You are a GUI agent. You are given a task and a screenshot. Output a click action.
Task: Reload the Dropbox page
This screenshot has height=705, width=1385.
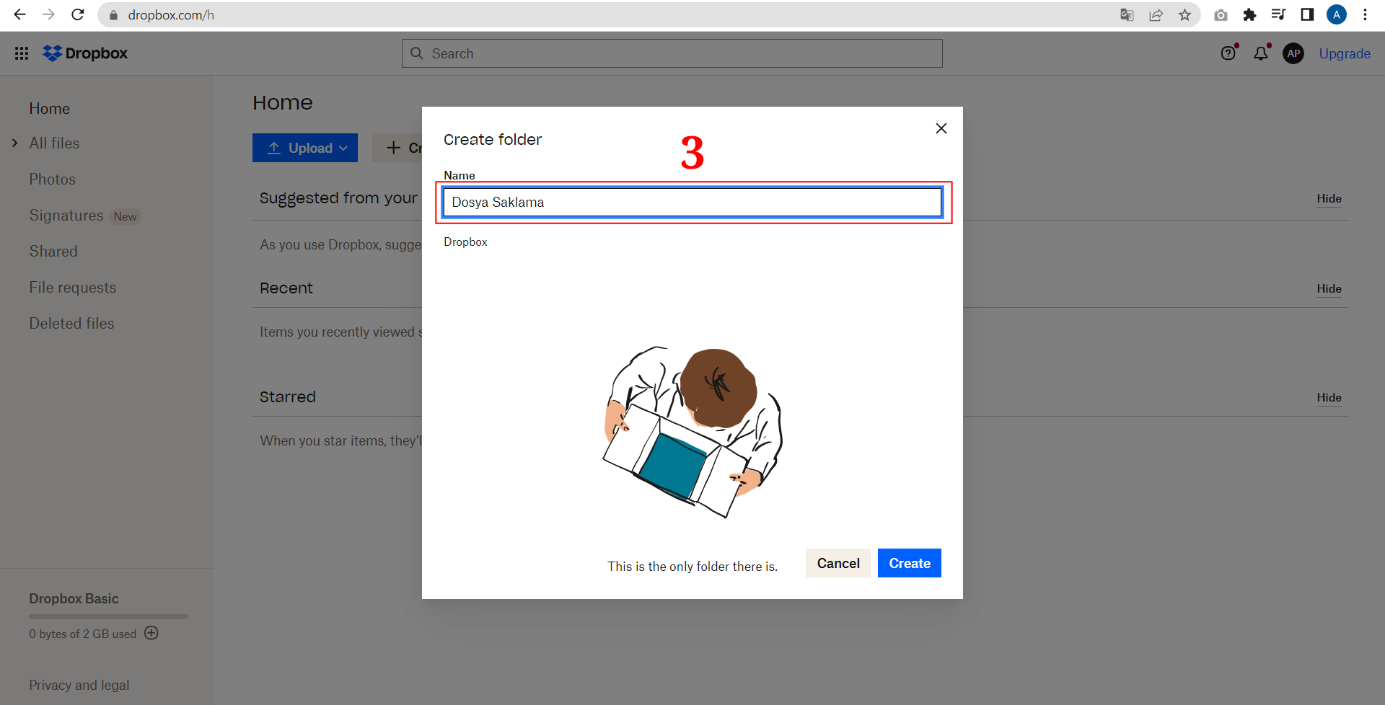(x=78, y=15)
